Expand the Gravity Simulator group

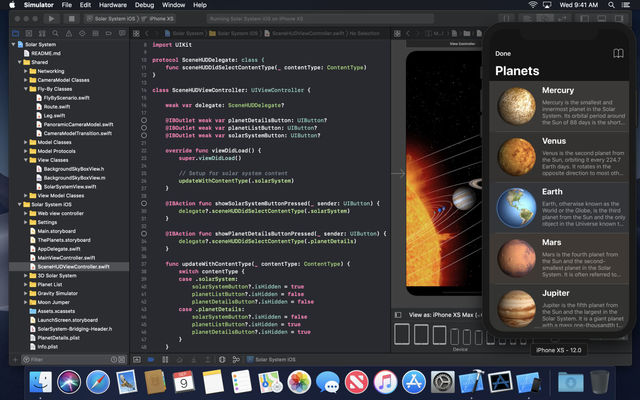(x=26, y=293)
